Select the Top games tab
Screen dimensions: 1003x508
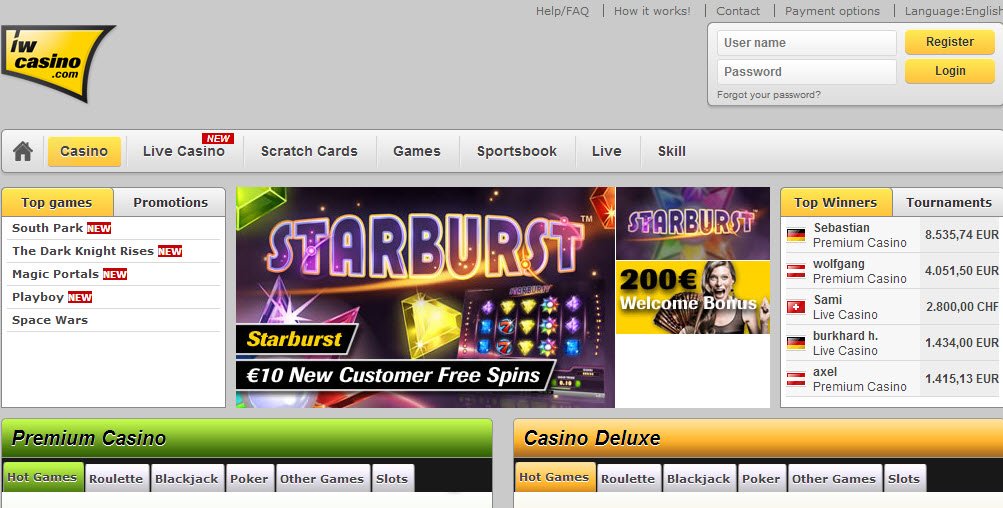[57, 202]
